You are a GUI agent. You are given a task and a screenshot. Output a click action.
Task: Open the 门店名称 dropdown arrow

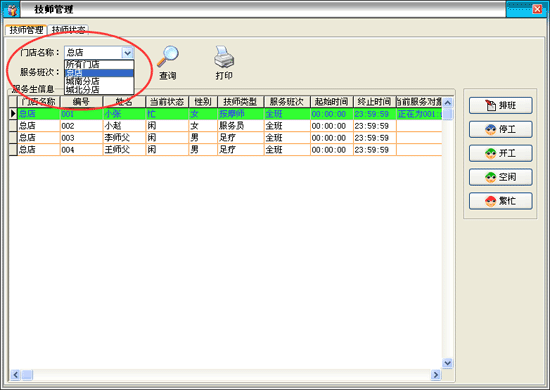[x=127, y=53]
